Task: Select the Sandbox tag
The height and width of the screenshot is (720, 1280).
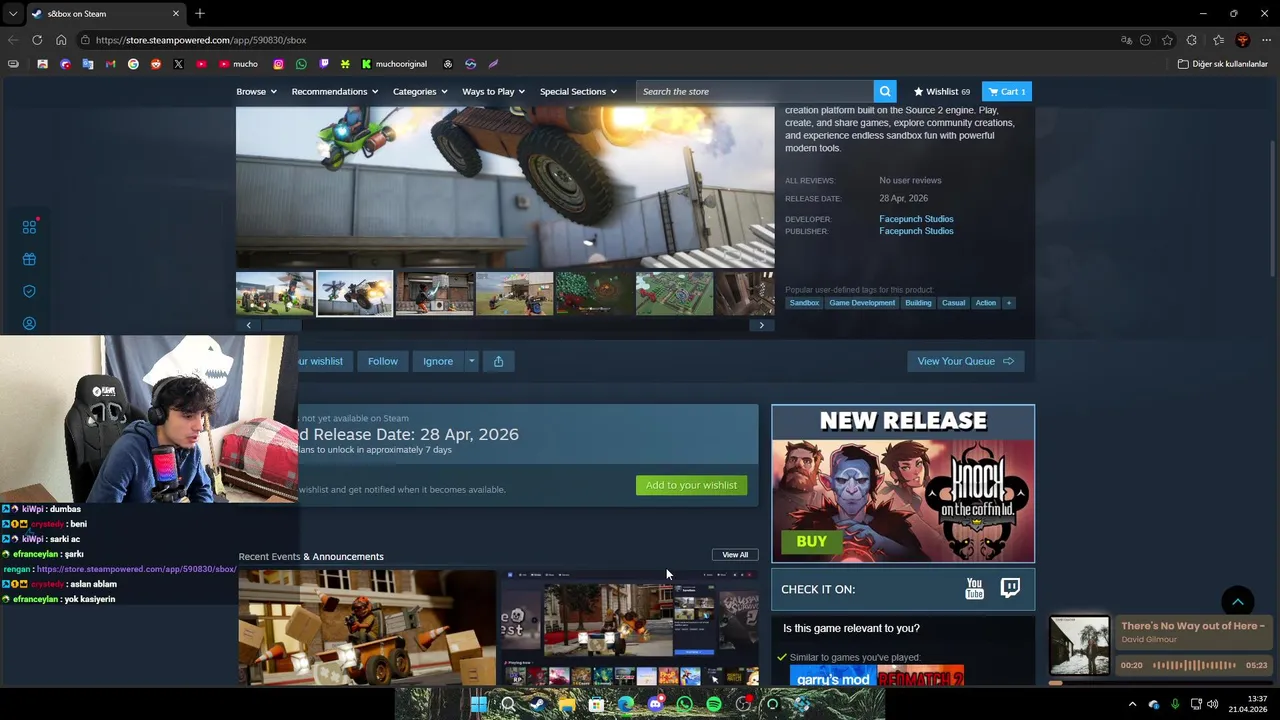Action: coord(804,303)
